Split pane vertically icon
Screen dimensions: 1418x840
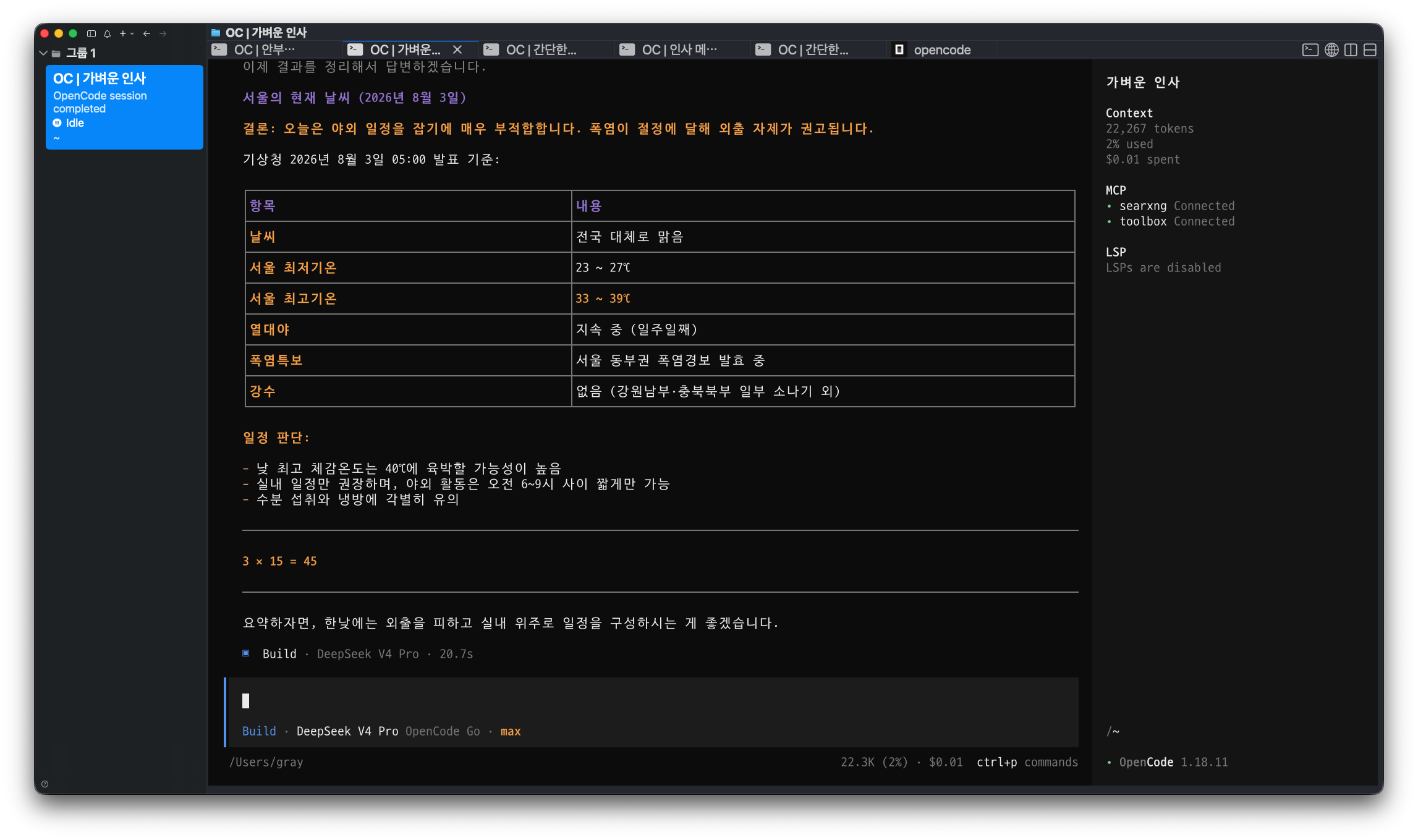tap(1351, 49)
